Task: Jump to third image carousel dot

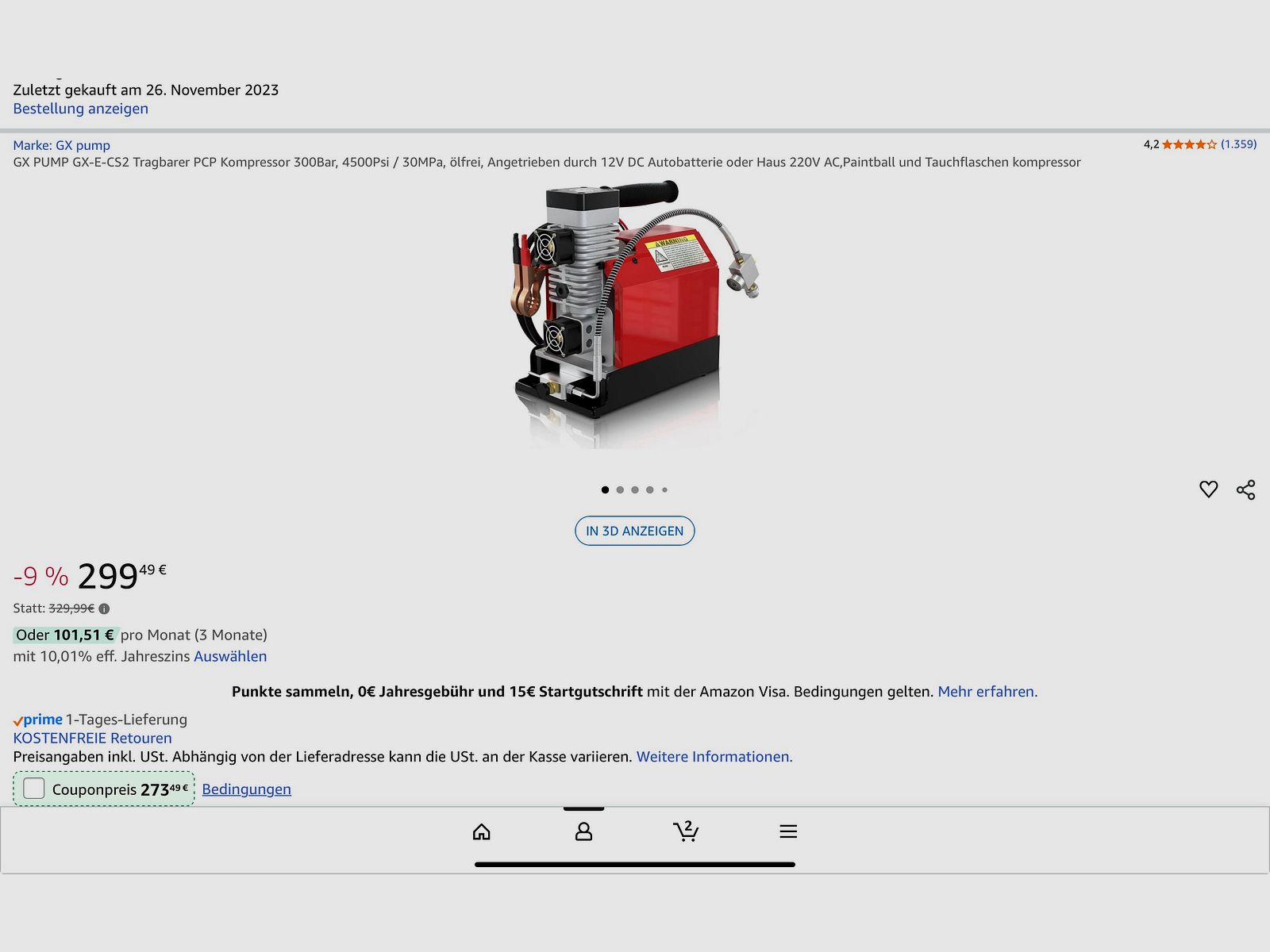Action: click(x=635, y=489)
